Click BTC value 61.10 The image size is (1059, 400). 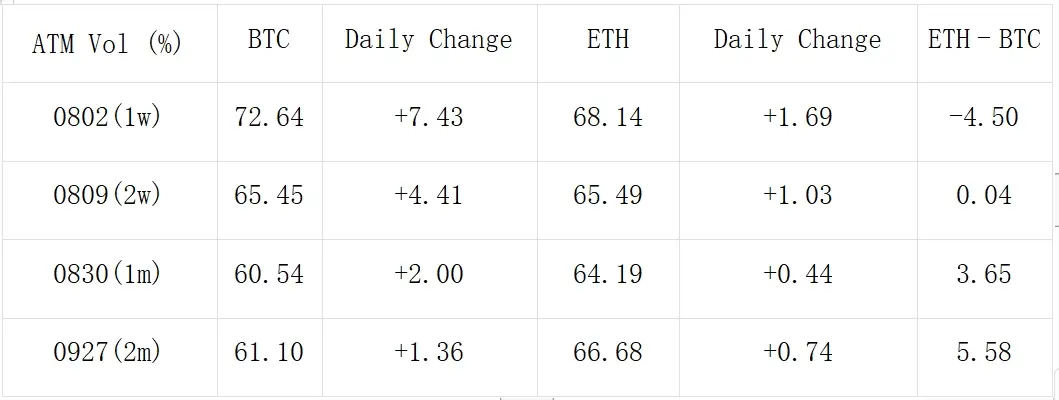click(269, 352)
